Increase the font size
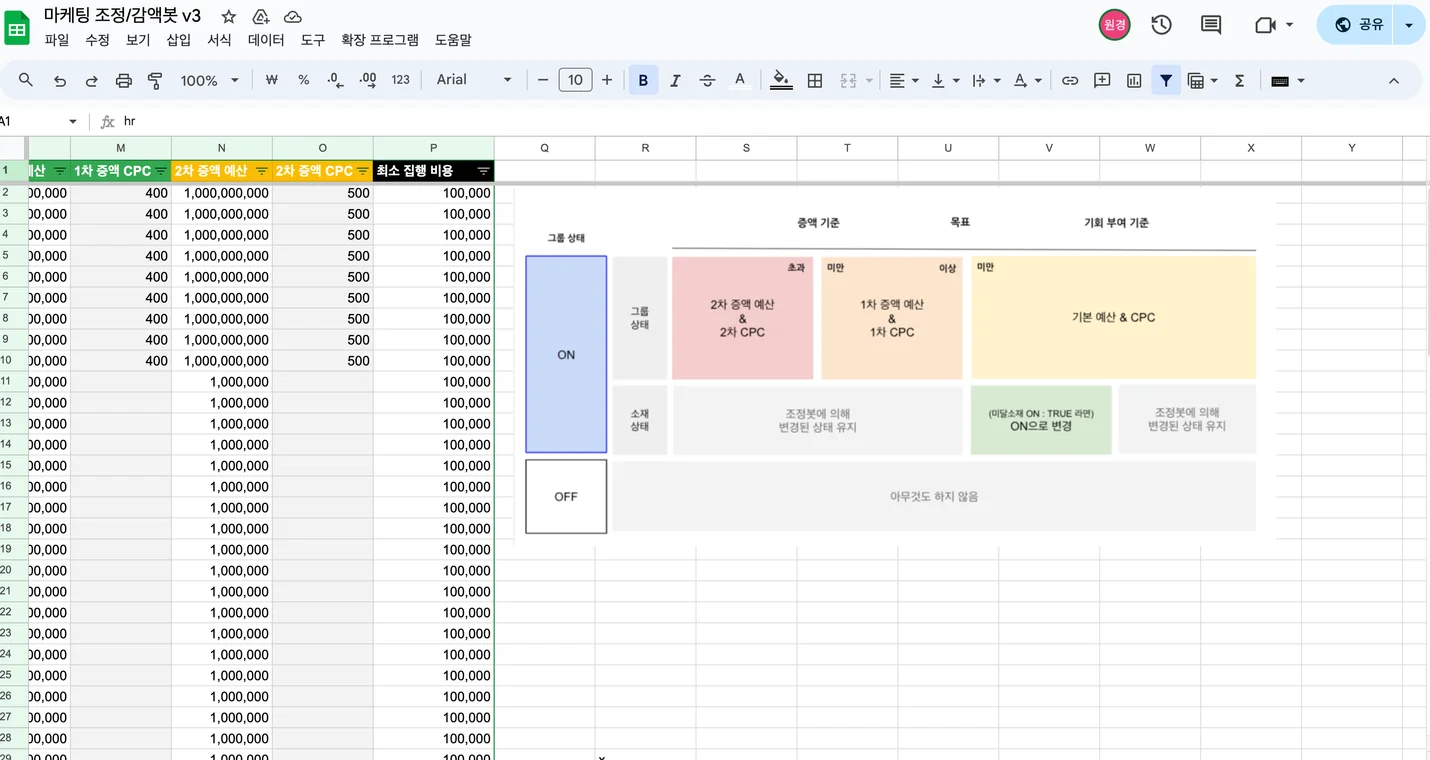This screenshot has height=760, width=1430. tap(607, 80)
